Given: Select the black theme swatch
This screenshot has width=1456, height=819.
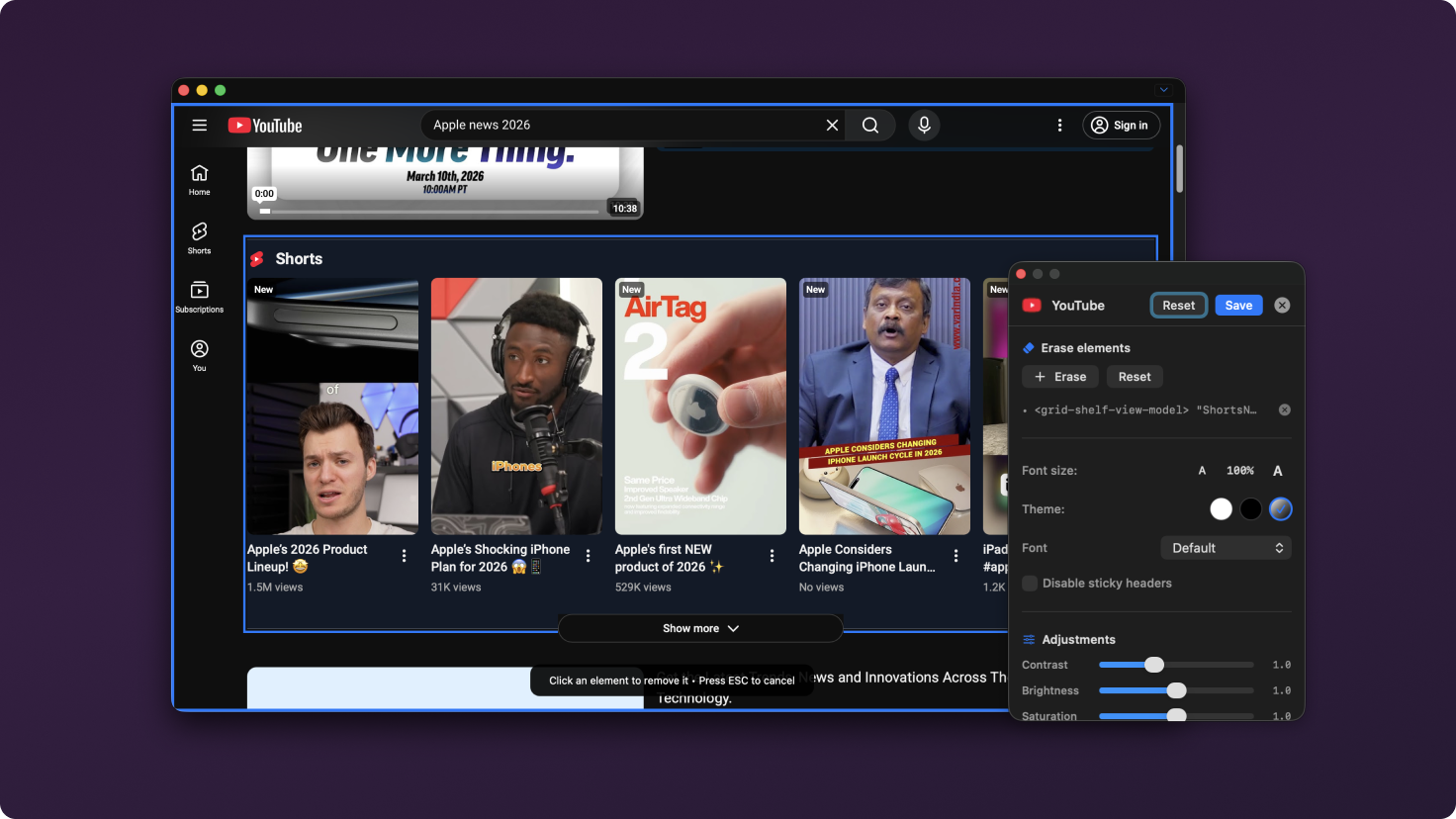Looking at the screenshot, I should click(x=1251, y=509).
